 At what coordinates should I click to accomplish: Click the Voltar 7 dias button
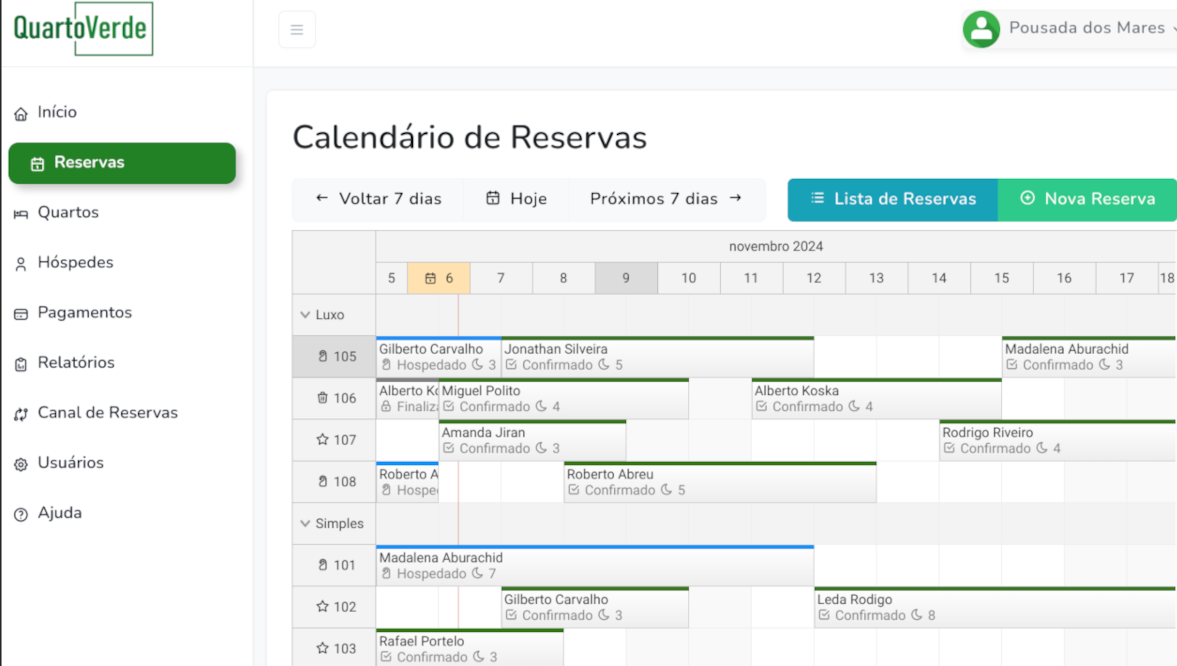point(377,199)
